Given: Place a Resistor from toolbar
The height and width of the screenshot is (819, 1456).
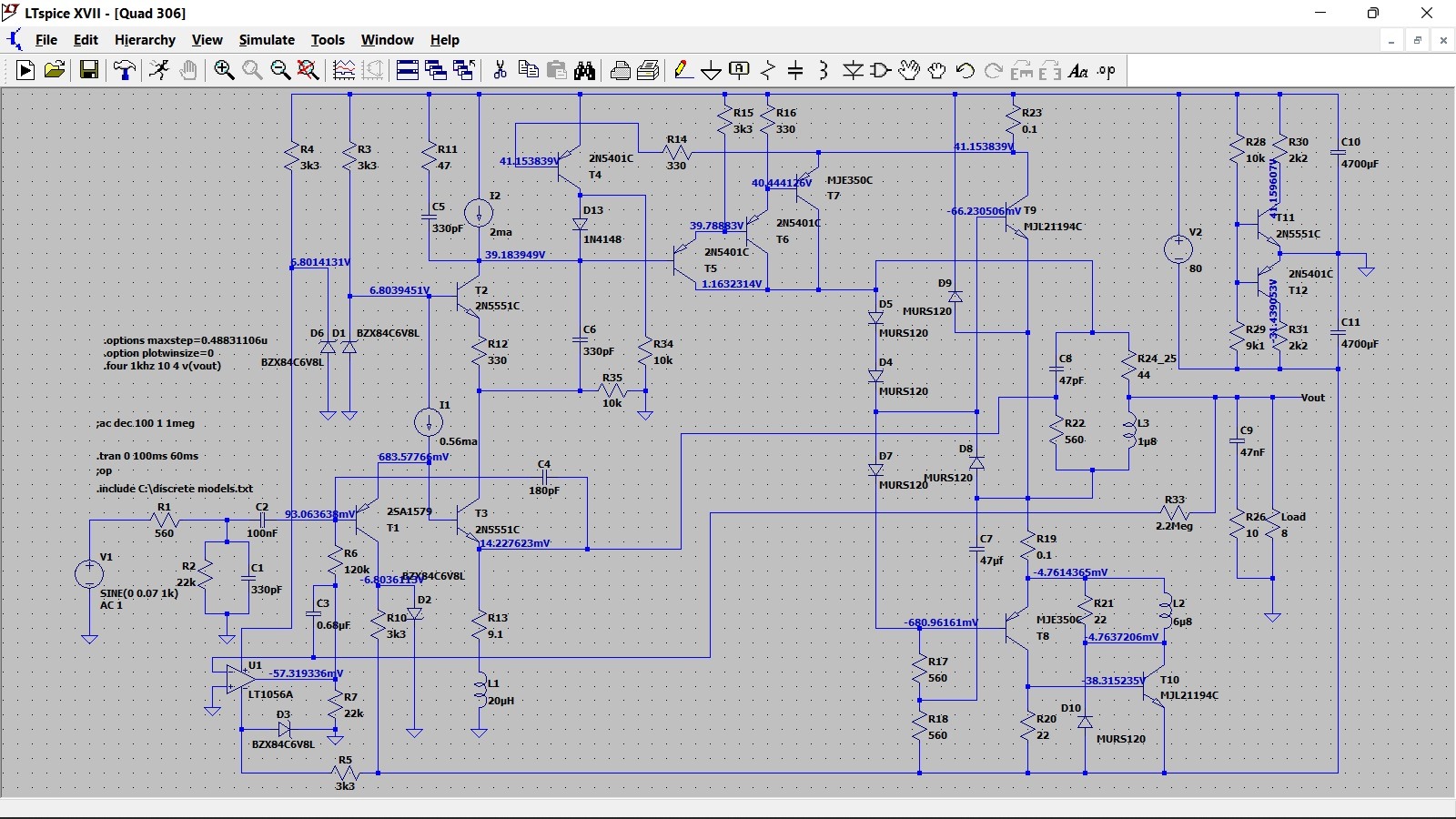Looking at the screenshot, I should (768, 70).
